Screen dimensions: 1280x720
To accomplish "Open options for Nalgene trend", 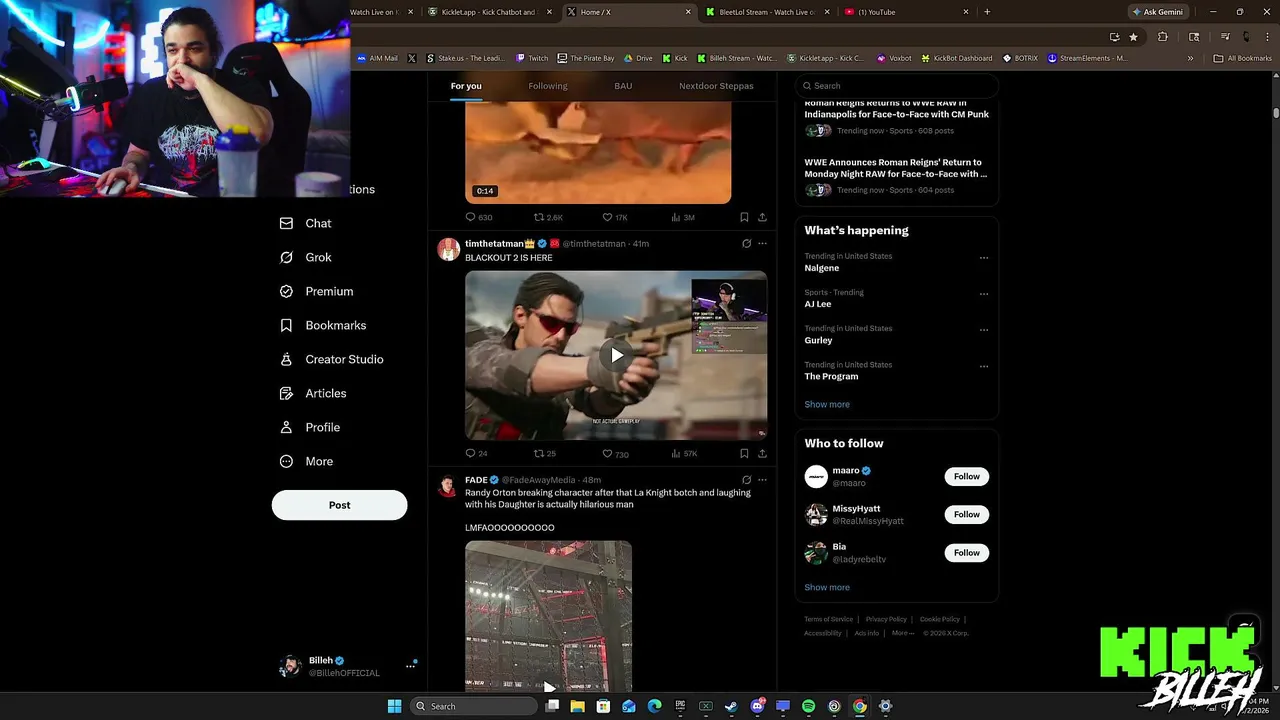I will tap(984, 258).
